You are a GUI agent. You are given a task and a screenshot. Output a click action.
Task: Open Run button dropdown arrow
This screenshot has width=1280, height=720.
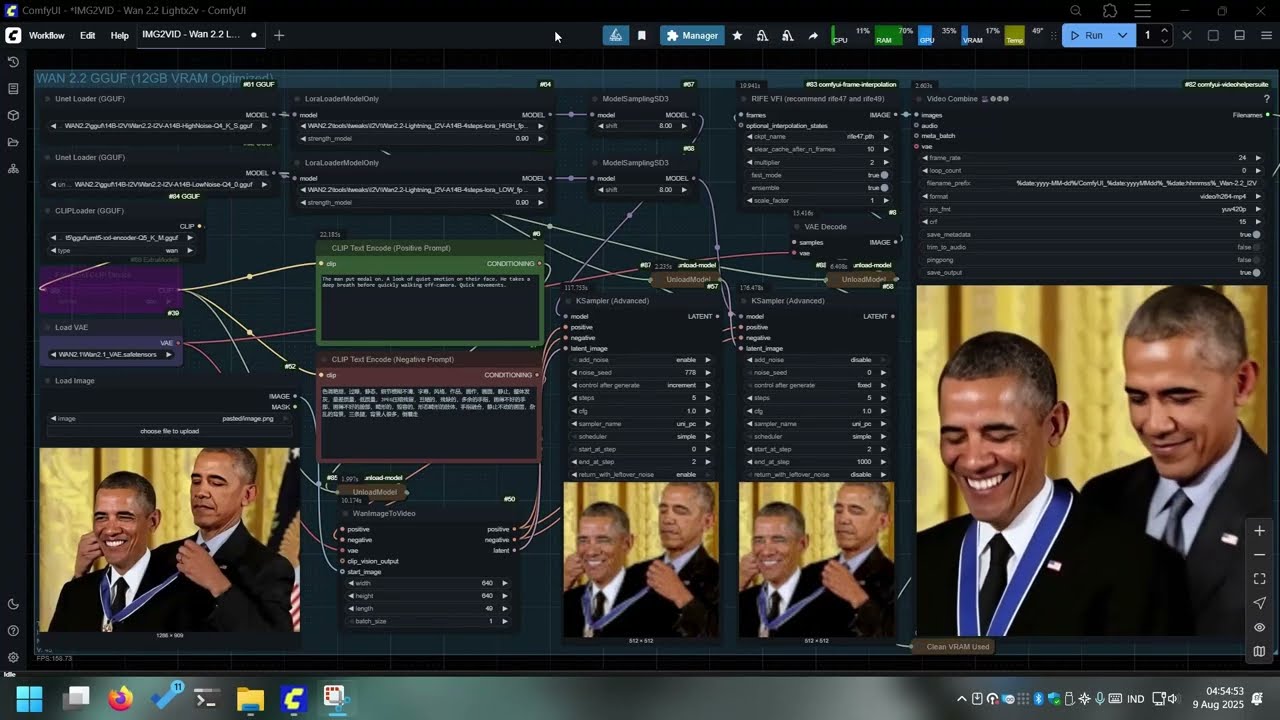(1122, 35)
